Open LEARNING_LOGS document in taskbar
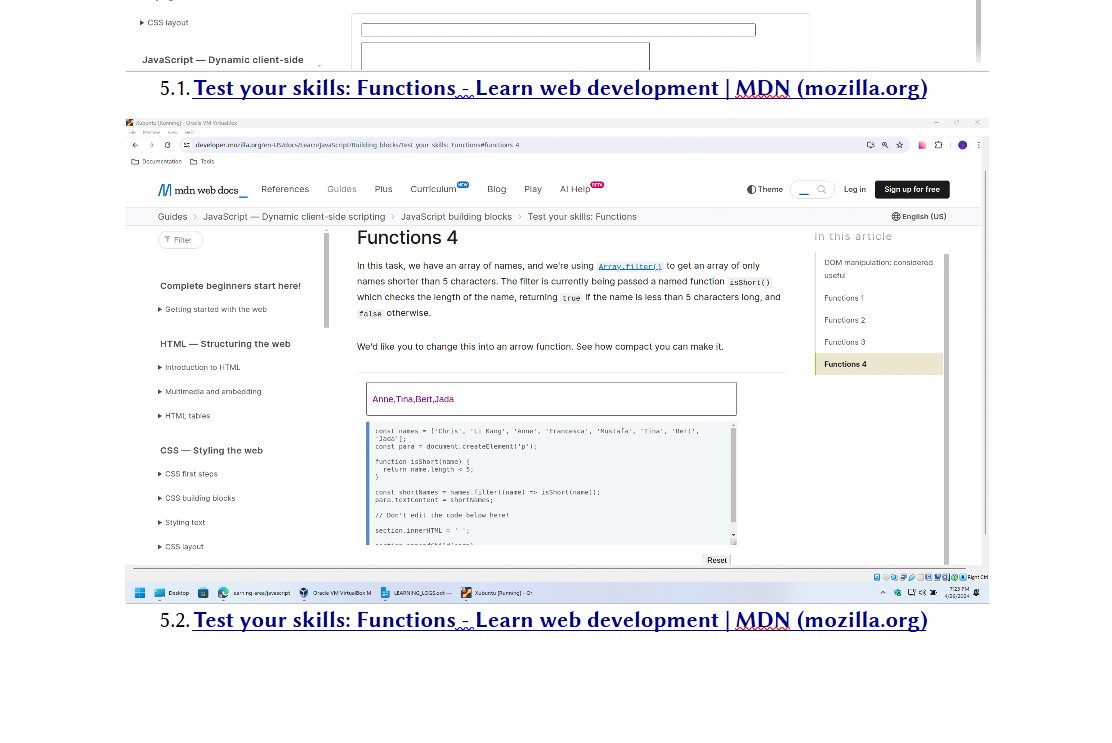 [416, 593]
